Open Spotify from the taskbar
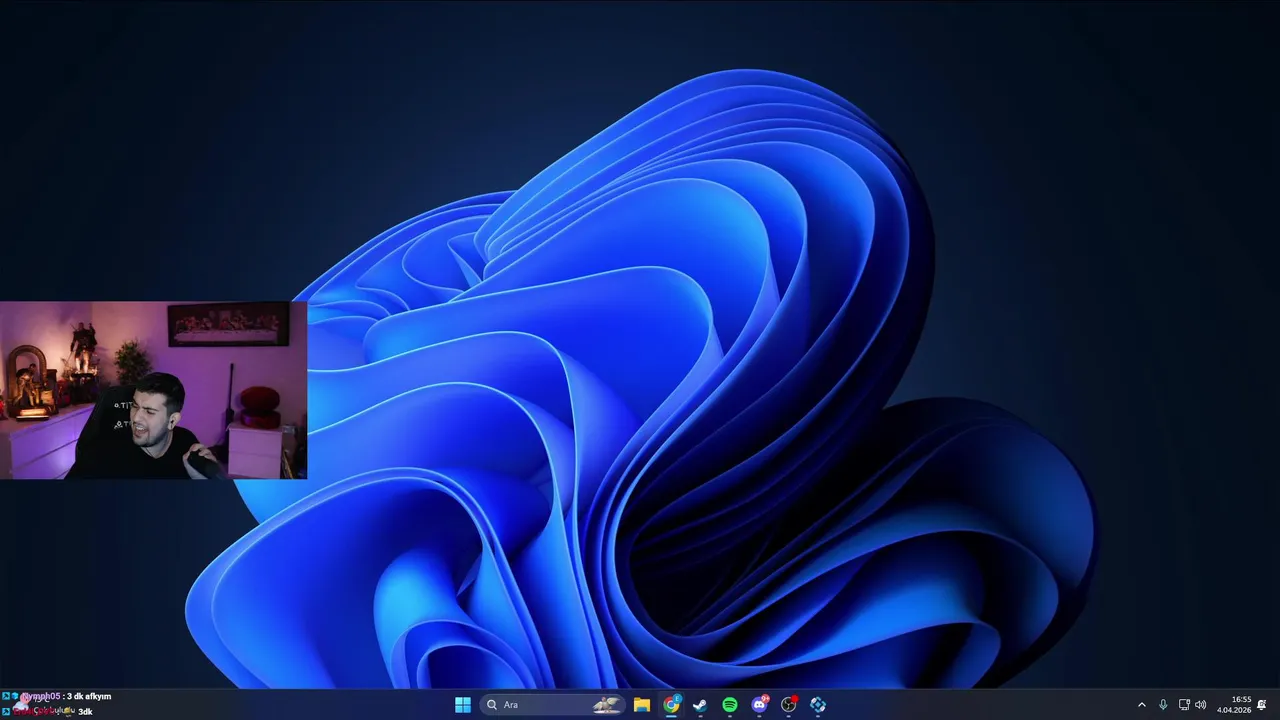Viewport: 1280px width, 720px height. click(x=730, y=705)
